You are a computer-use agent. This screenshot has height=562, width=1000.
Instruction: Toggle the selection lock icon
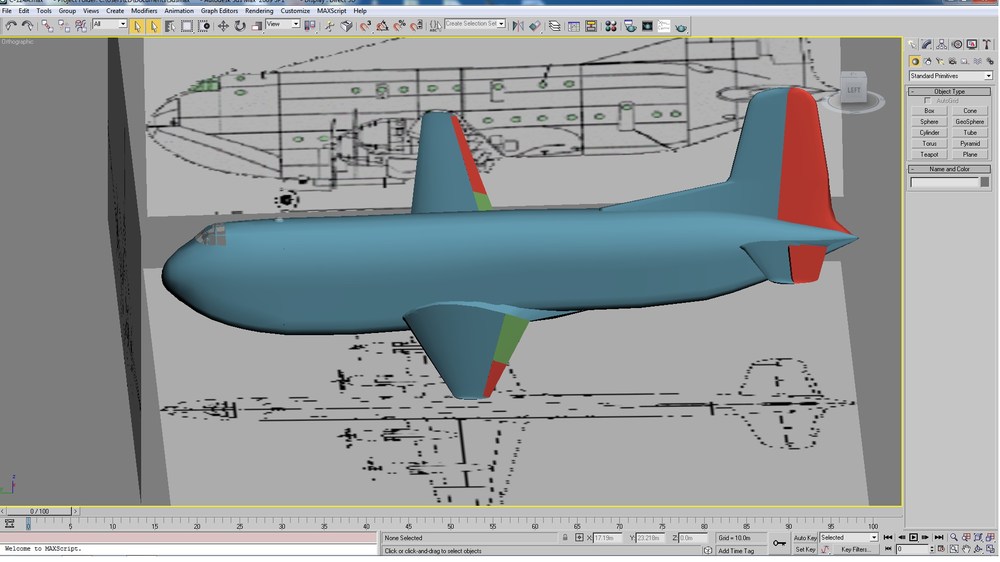(x=565, y=538)
